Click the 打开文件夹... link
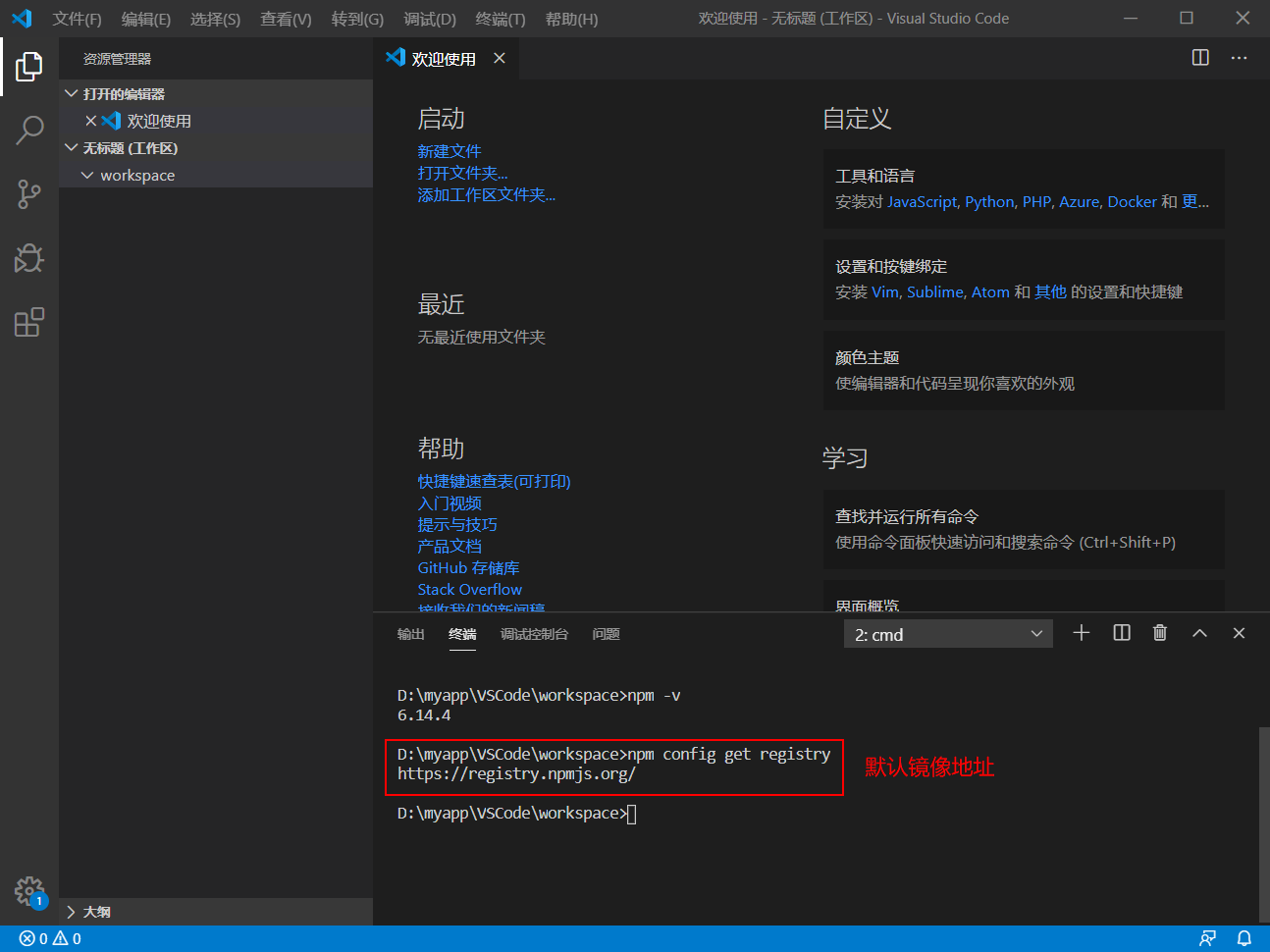The height and width of the screenshot is (952, 1270). [462, 173]
